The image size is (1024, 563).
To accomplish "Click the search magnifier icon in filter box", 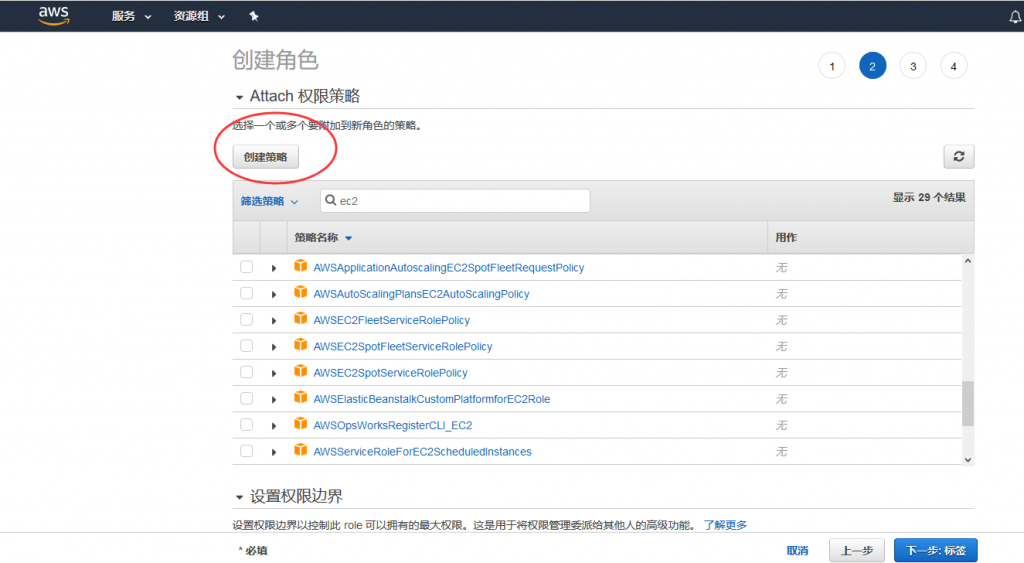I will pyautogui.click(x=331, y=201).
